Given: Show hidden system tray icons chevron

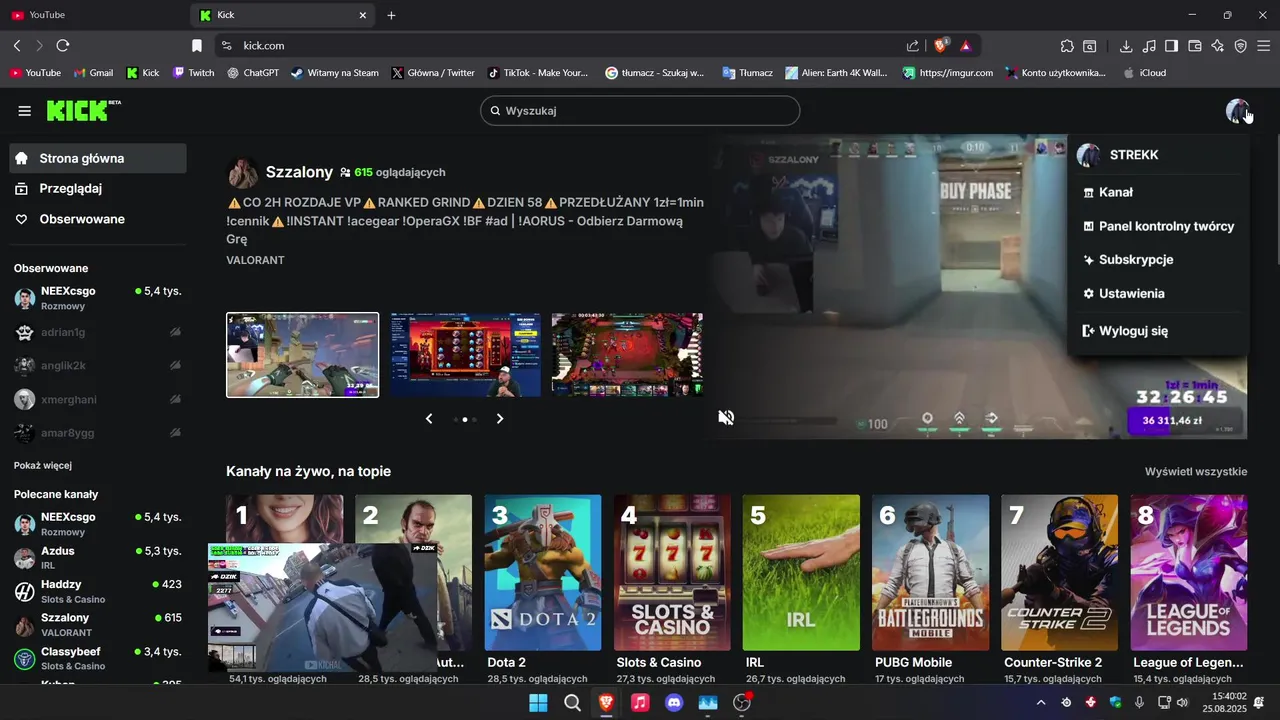Looking at the screenshot, I should point(1041,702).
